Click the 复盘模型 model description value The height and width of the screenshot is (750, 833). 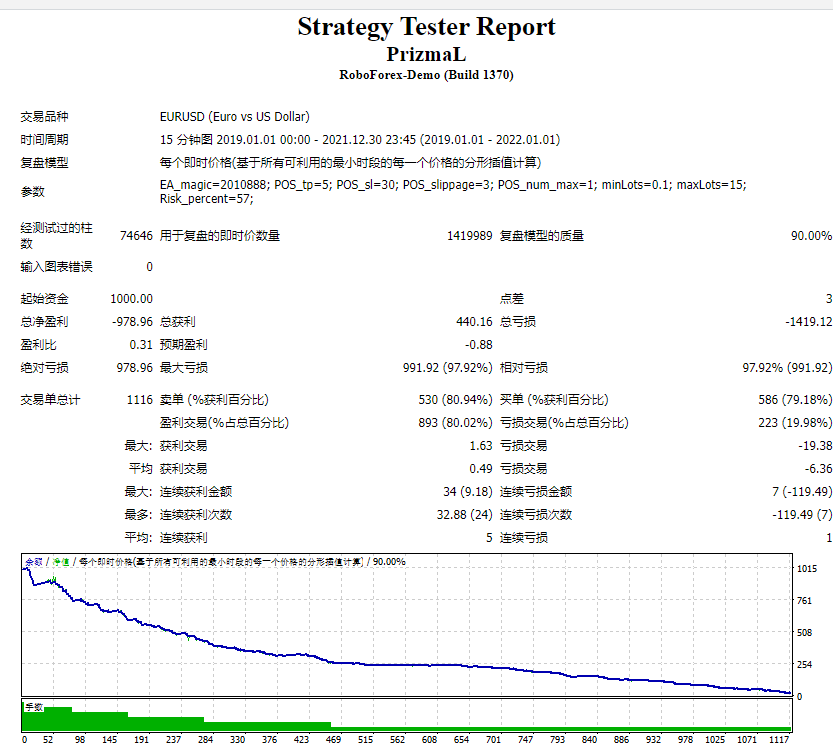350,163
